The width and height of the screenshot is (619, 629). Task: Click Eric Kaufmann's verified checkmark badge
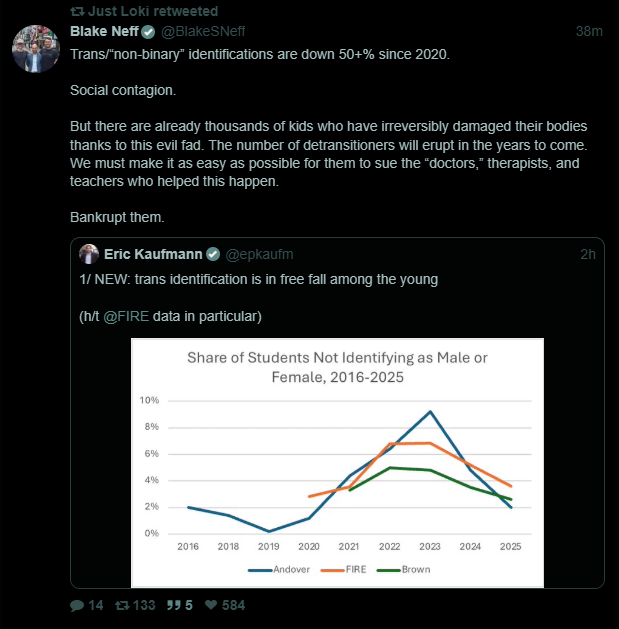point(213,254)
